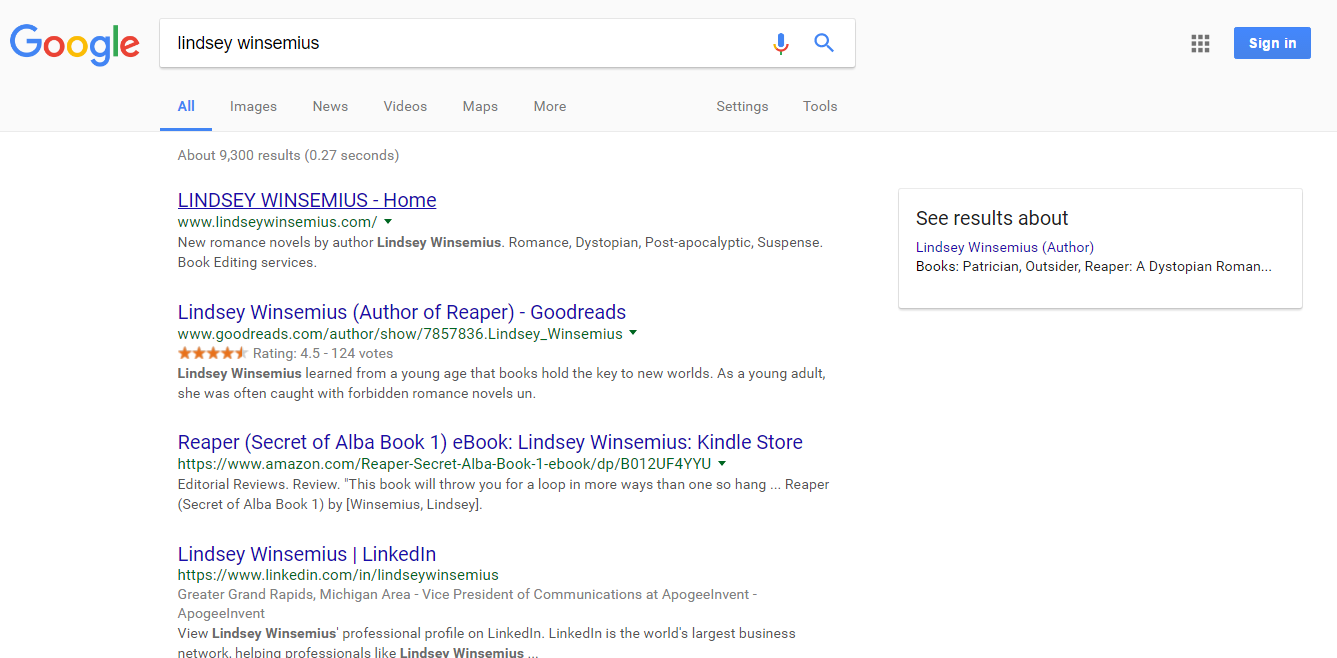Screen dimensions: 1337x658
Task: Expand the More menu
Action: pos(550,106)
